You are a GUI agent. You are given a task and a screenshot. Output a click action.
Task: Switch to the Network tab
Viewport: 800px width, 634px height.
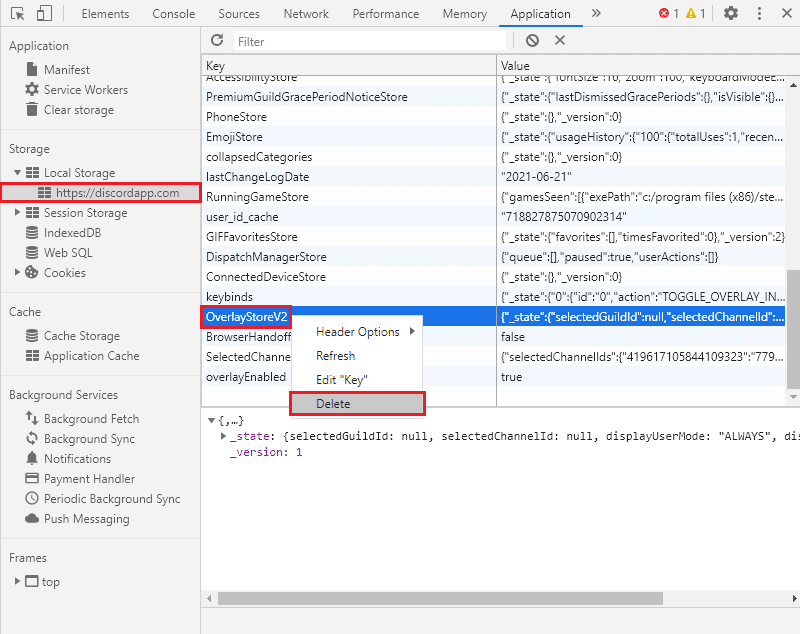pyautogui.click(x=306, y=14)
